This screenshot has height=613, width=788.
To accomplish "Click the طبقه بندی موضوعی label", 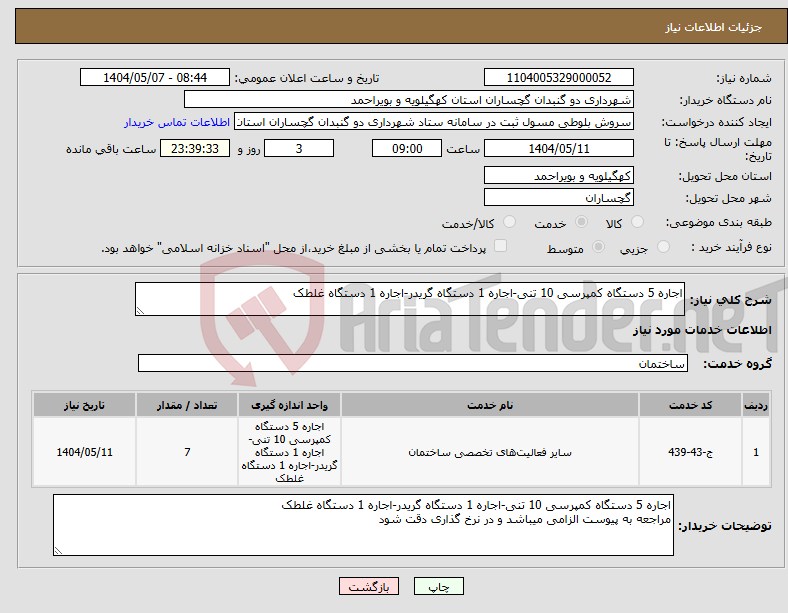I will pyautogui.click(x=719, y=222).
